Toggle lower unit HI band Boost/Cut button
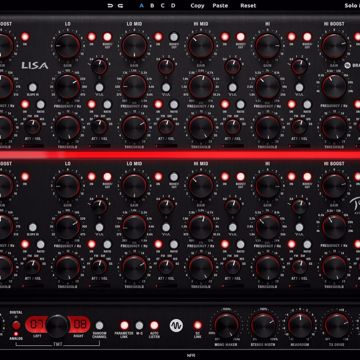Screen dimensions: 360x360 tap(307, 177)
